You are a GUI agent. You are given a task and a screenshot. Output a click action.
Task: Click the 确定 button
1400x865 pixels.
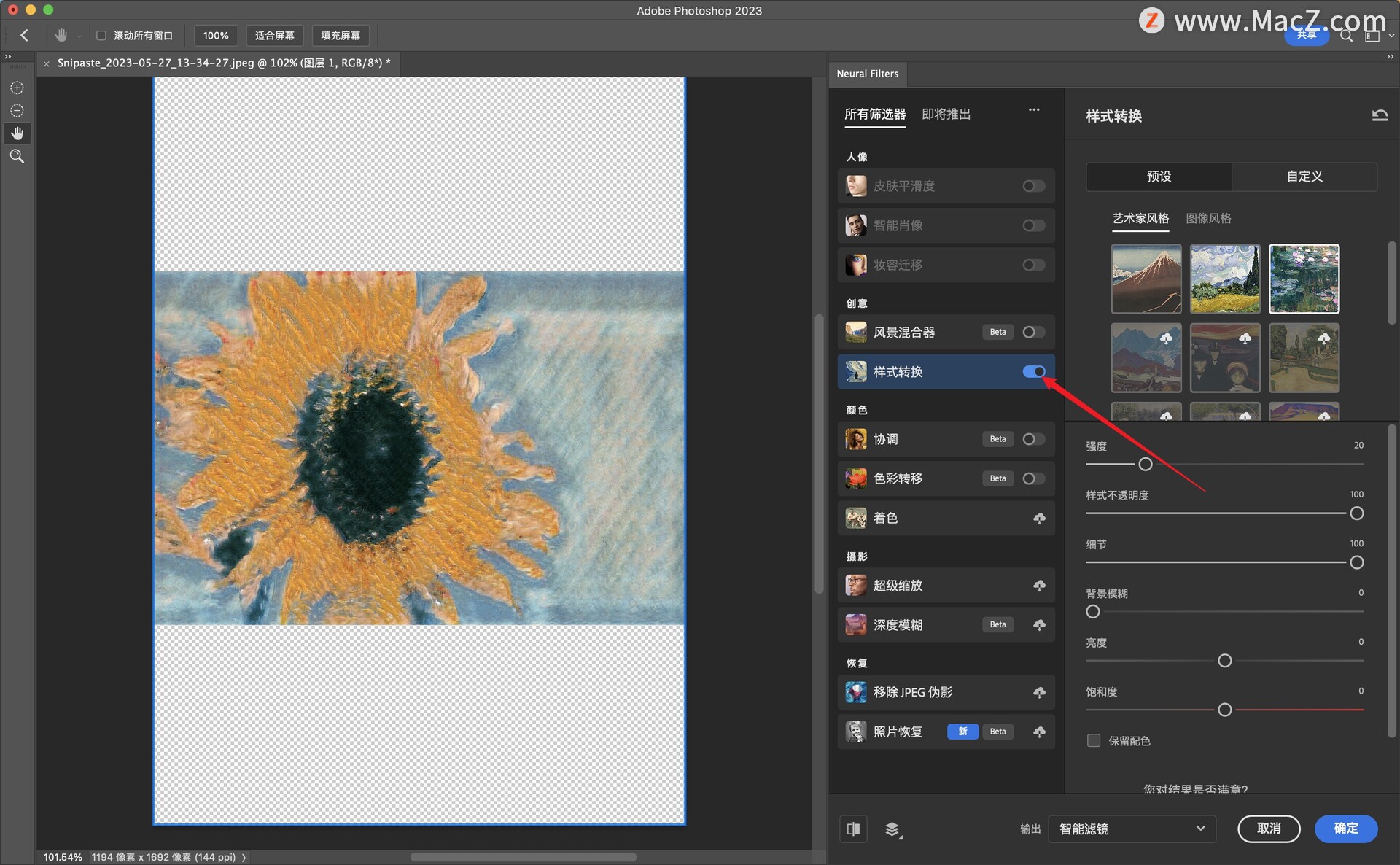(1346, 829)
